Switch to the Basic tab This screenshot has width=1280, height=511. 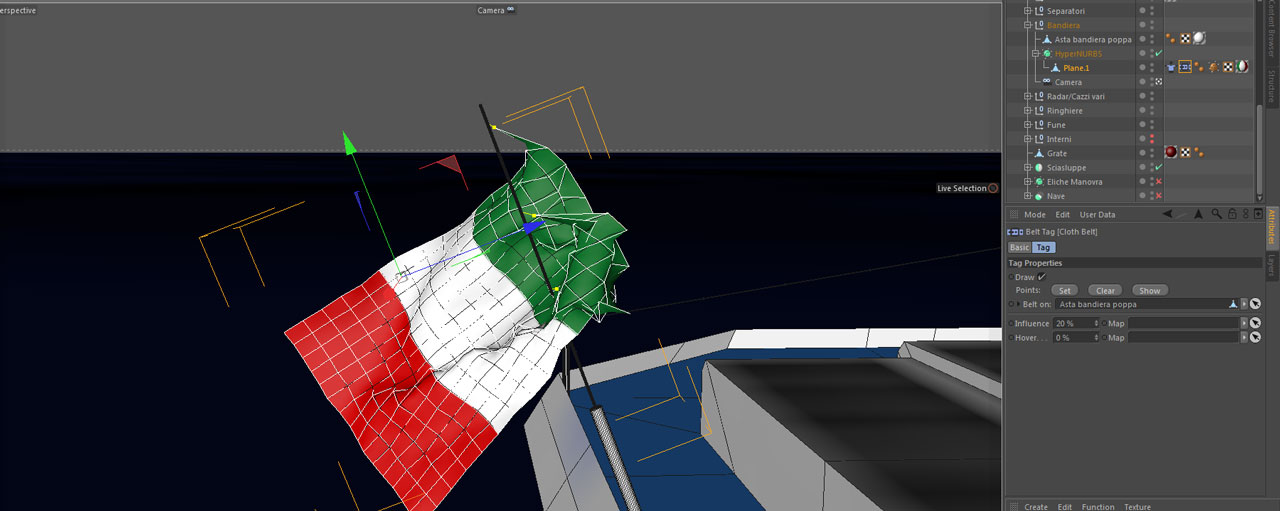tap(1019, 247)
